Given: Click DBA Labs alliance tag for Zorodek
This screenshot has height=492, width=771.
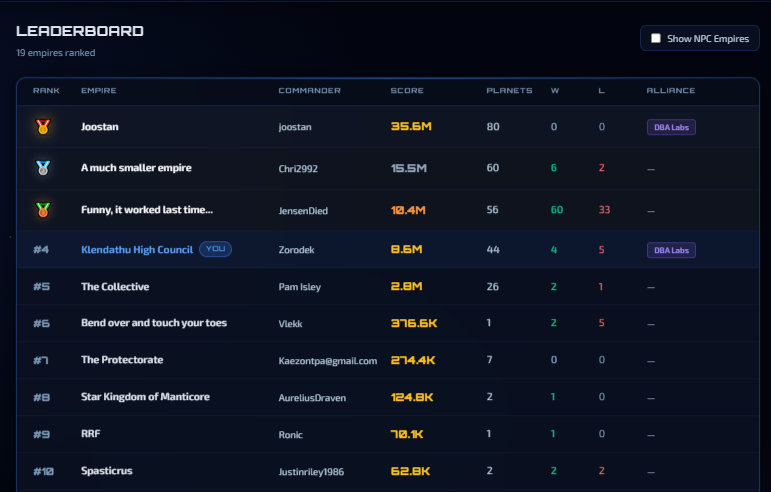Looking at the screenshot, I should click(671, 250).
